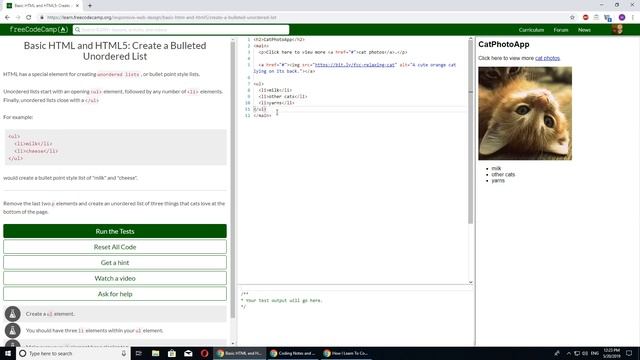Open a new browser tab
Screen dimensions: 640x360
pyautogui.click(x=90, y=6)
